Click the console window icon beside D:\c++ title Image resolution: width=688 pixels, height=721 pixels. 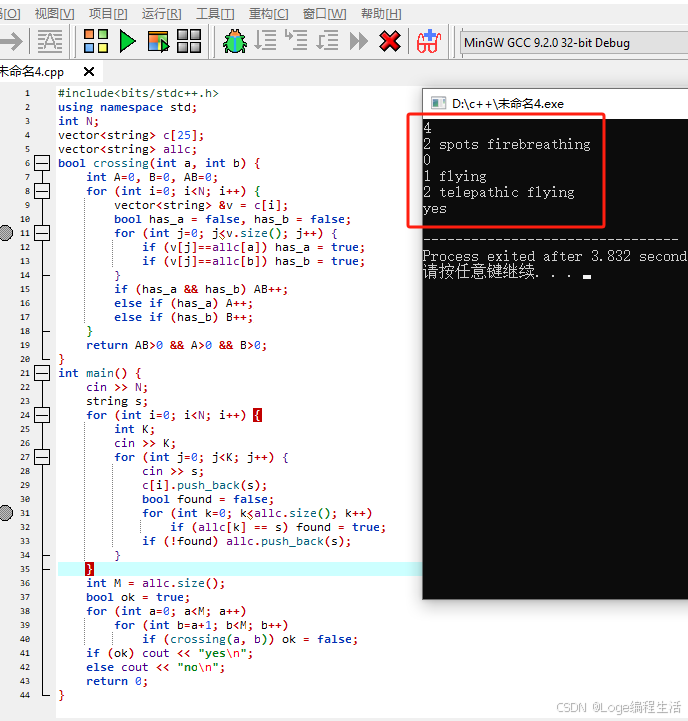tap(438, 103)
